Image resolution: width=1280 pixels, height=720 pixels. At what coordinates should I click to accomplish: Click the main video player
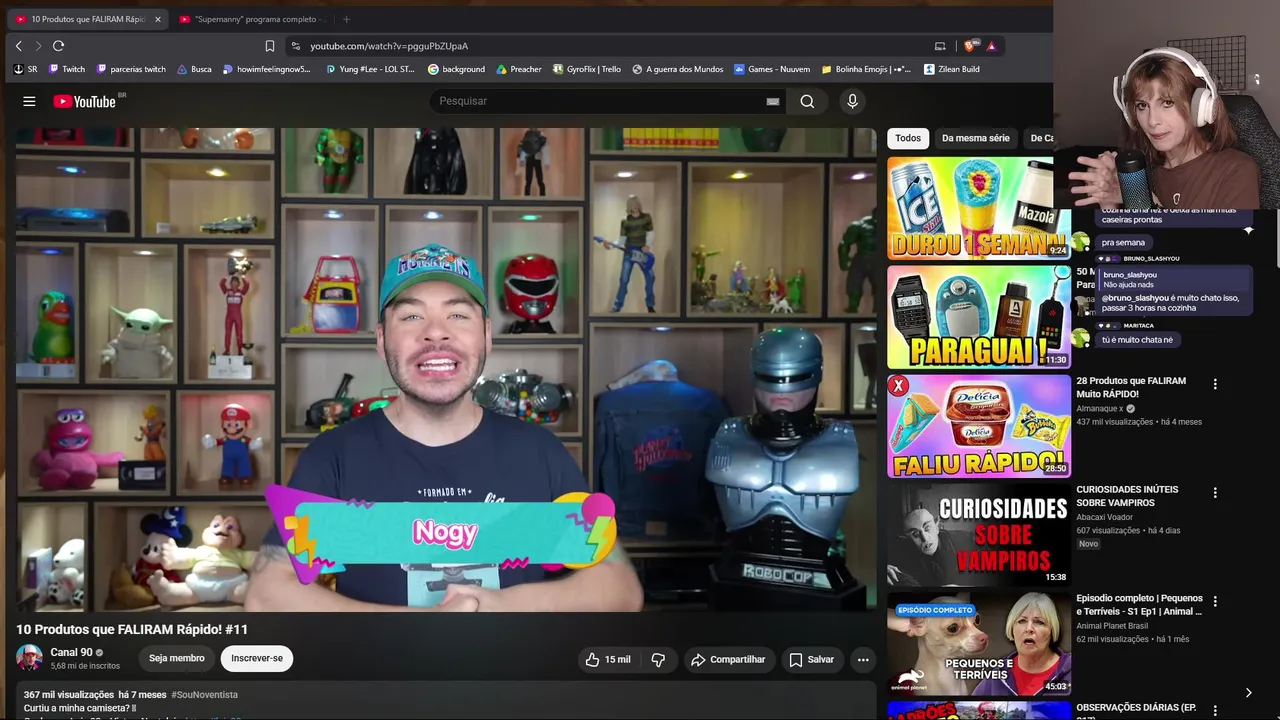(x=446, y=369)
